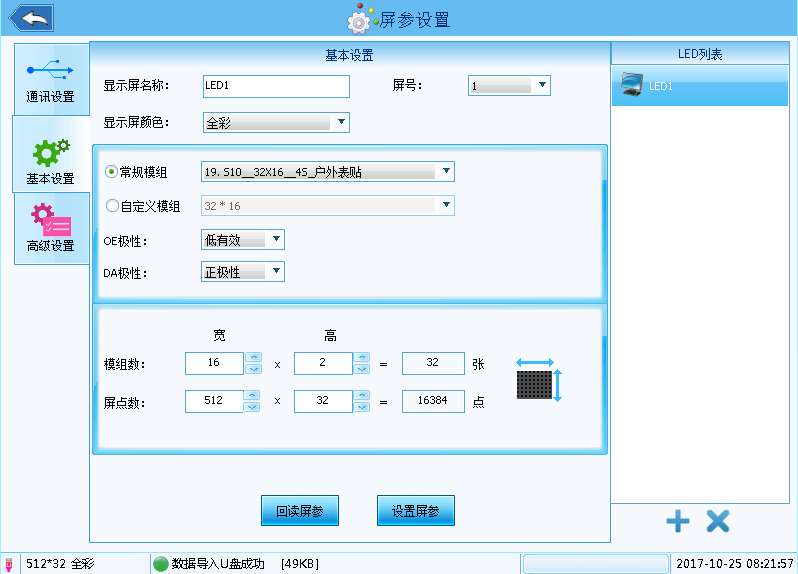
Task: Click the X icon to delete LED
Action: (x=718, y=521)
